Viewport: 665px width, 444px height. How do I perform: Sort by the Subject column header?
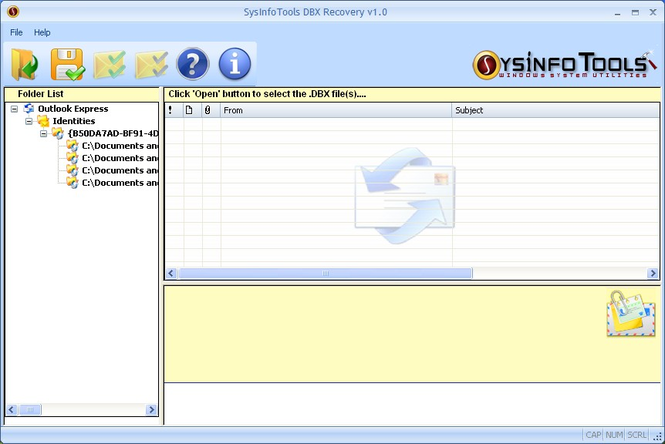[556, 110]
